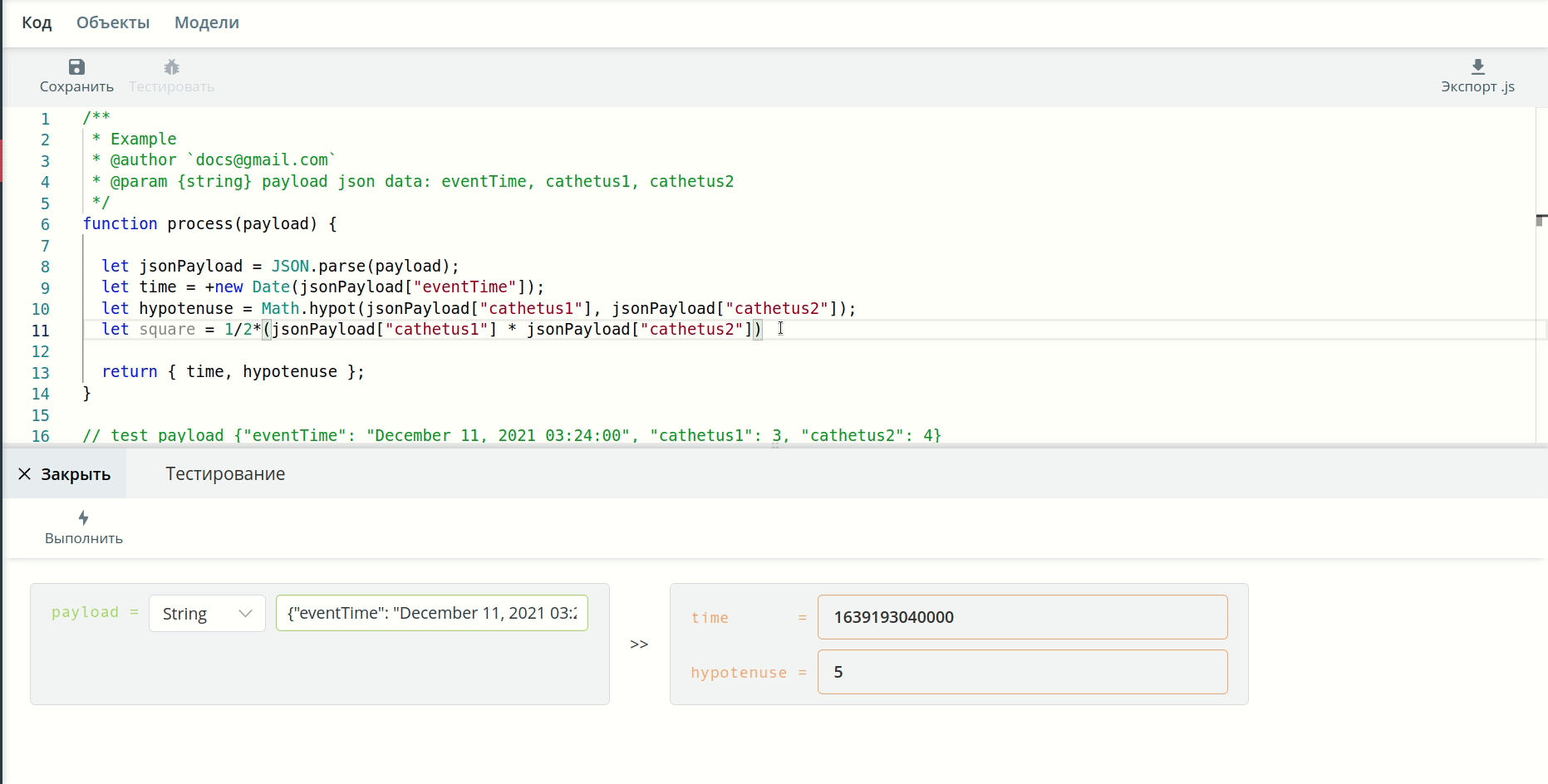
Task: Click the Export .js download icon
Action: point(1477,66)
